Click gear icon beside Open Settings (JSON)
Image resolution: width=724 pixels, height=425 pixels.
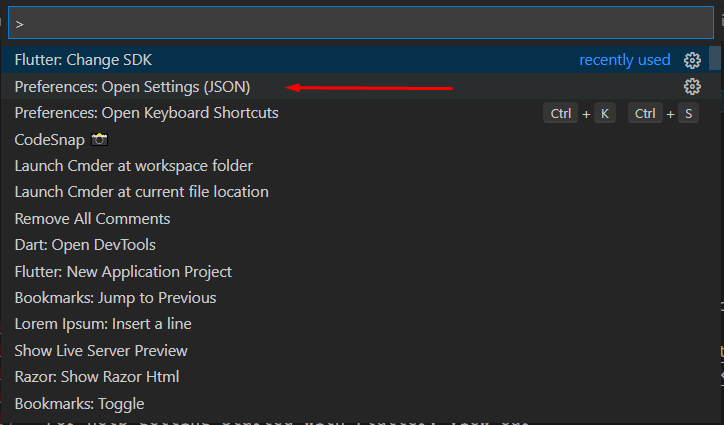pos(692,87)
